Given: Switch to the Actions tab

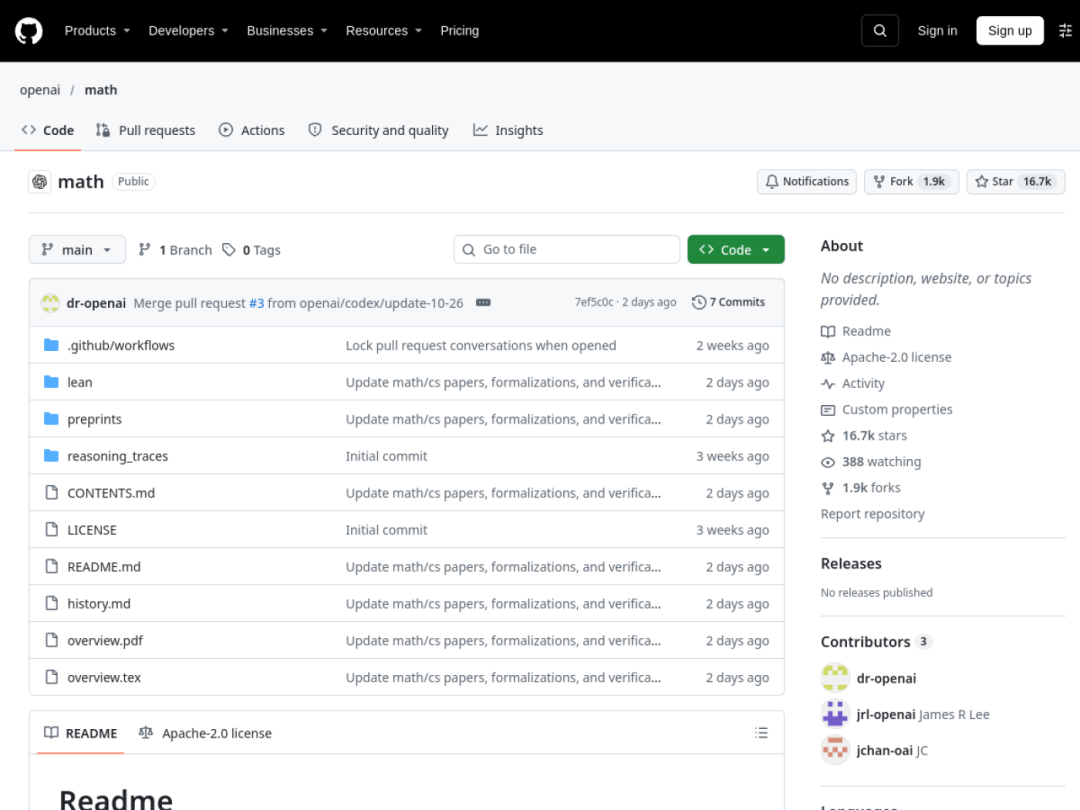Looking at the screenshot, I should tap(251, 130).
